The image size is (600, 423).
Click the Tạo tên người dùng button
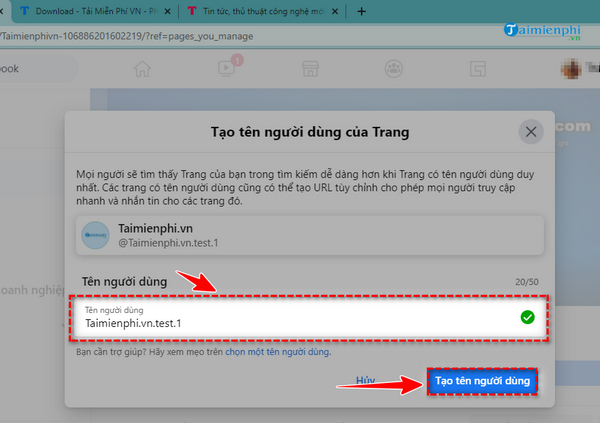[482, 381]
